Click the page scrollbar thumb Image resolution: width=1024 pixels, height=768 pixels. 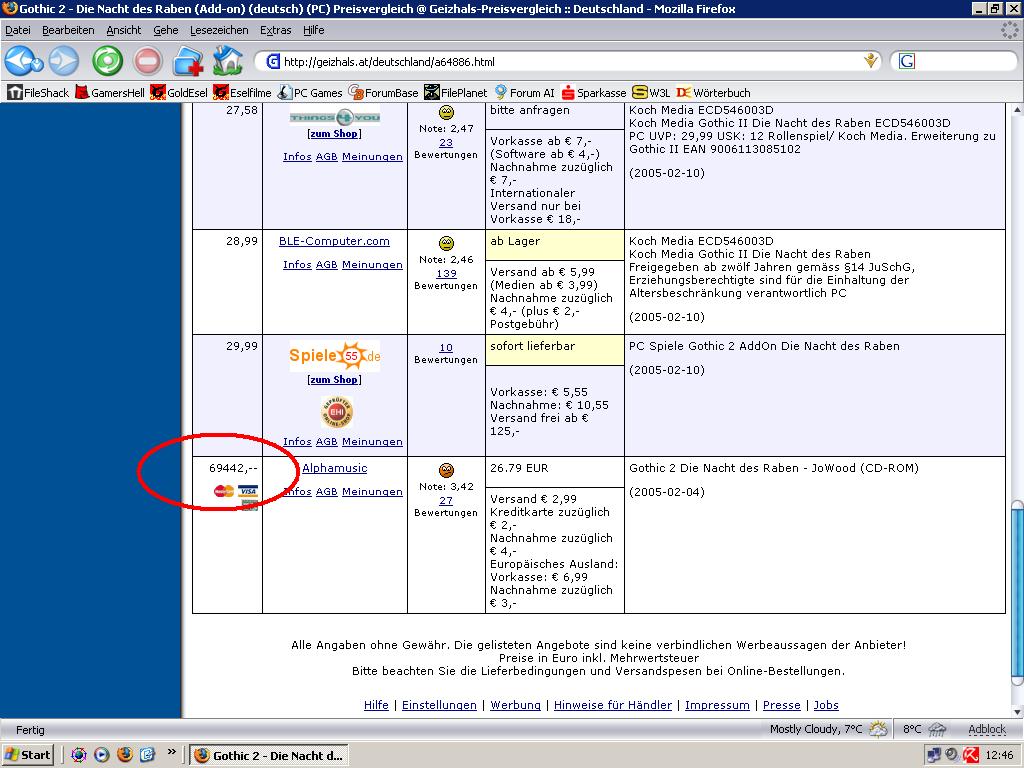click(x=1017, y=592)
